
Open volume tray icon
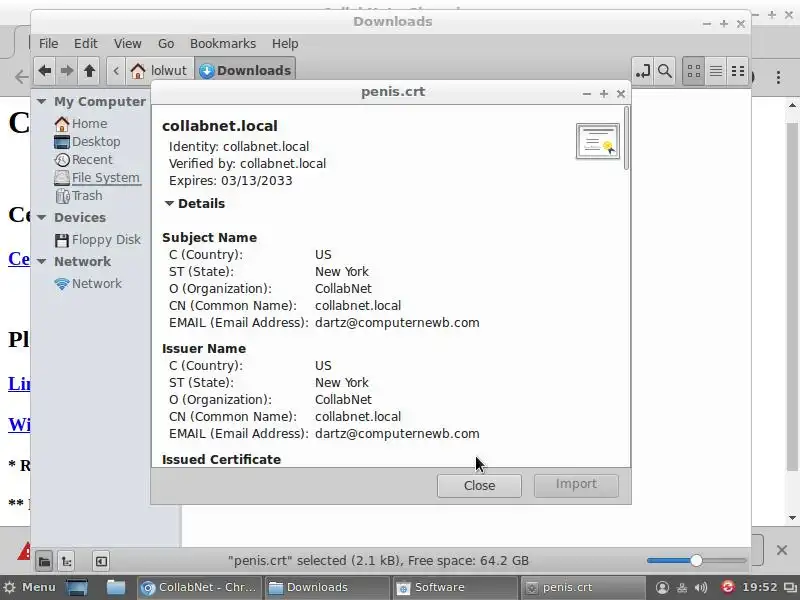[x=702, y=588]
